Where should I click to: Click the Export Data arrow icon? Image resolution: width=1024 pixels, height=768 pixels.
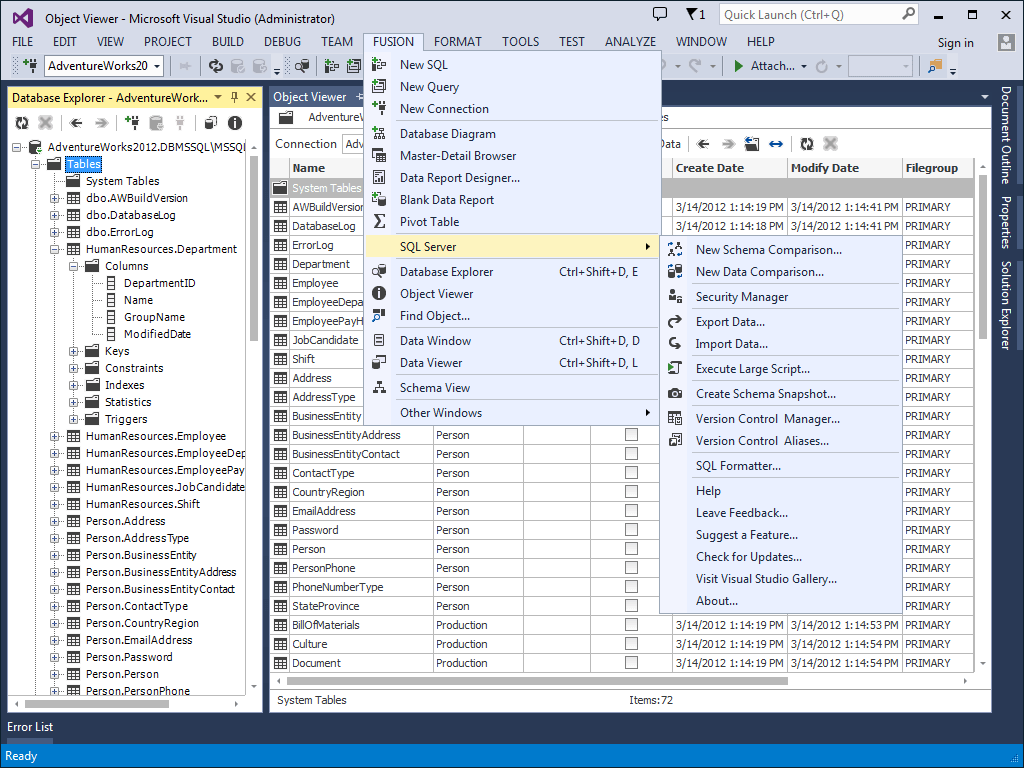[x=675, y=321]
